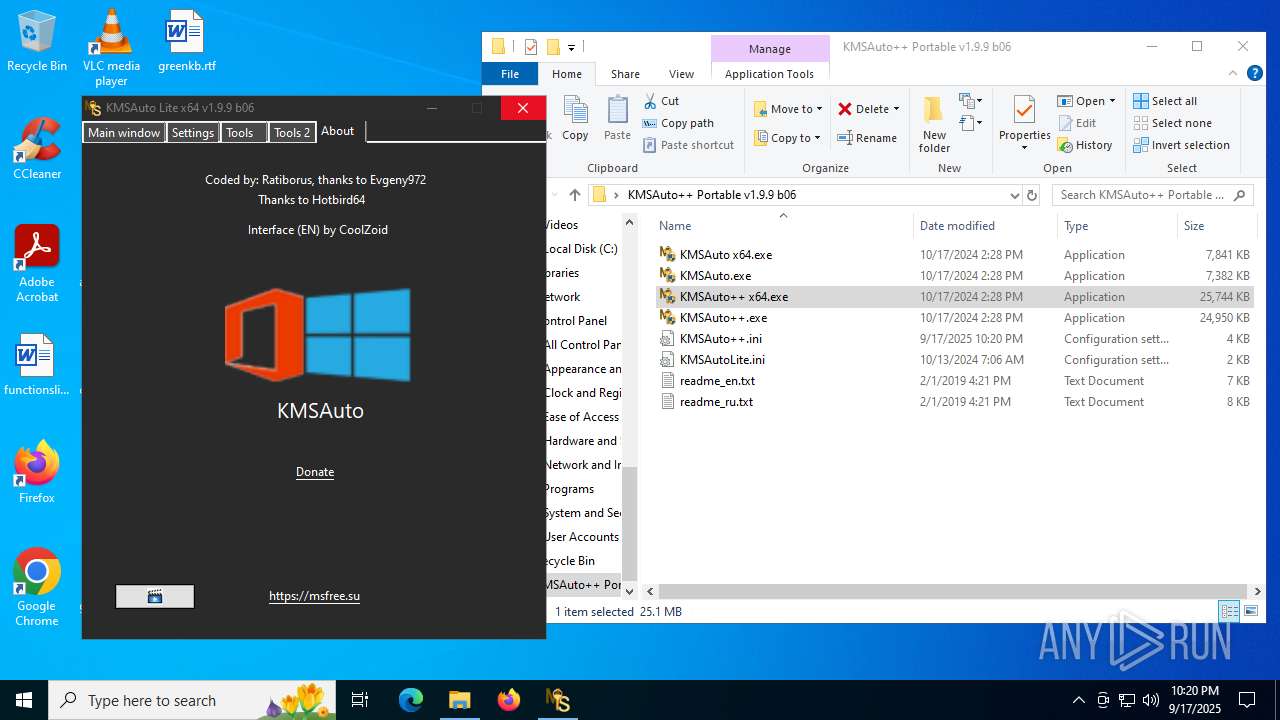Image resolution: width=1280 pixels, height=720 pixels.
Task: Open the Windows Start menu
Action: pyautogui.click(x=24, y=700)
